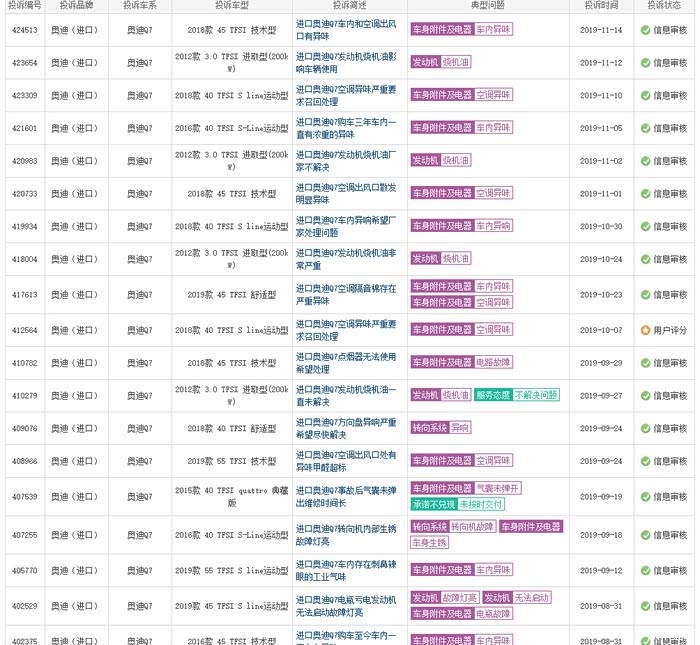Click model 2015款 40 TFSI quattro 典藏版

(x=232, y=497)
